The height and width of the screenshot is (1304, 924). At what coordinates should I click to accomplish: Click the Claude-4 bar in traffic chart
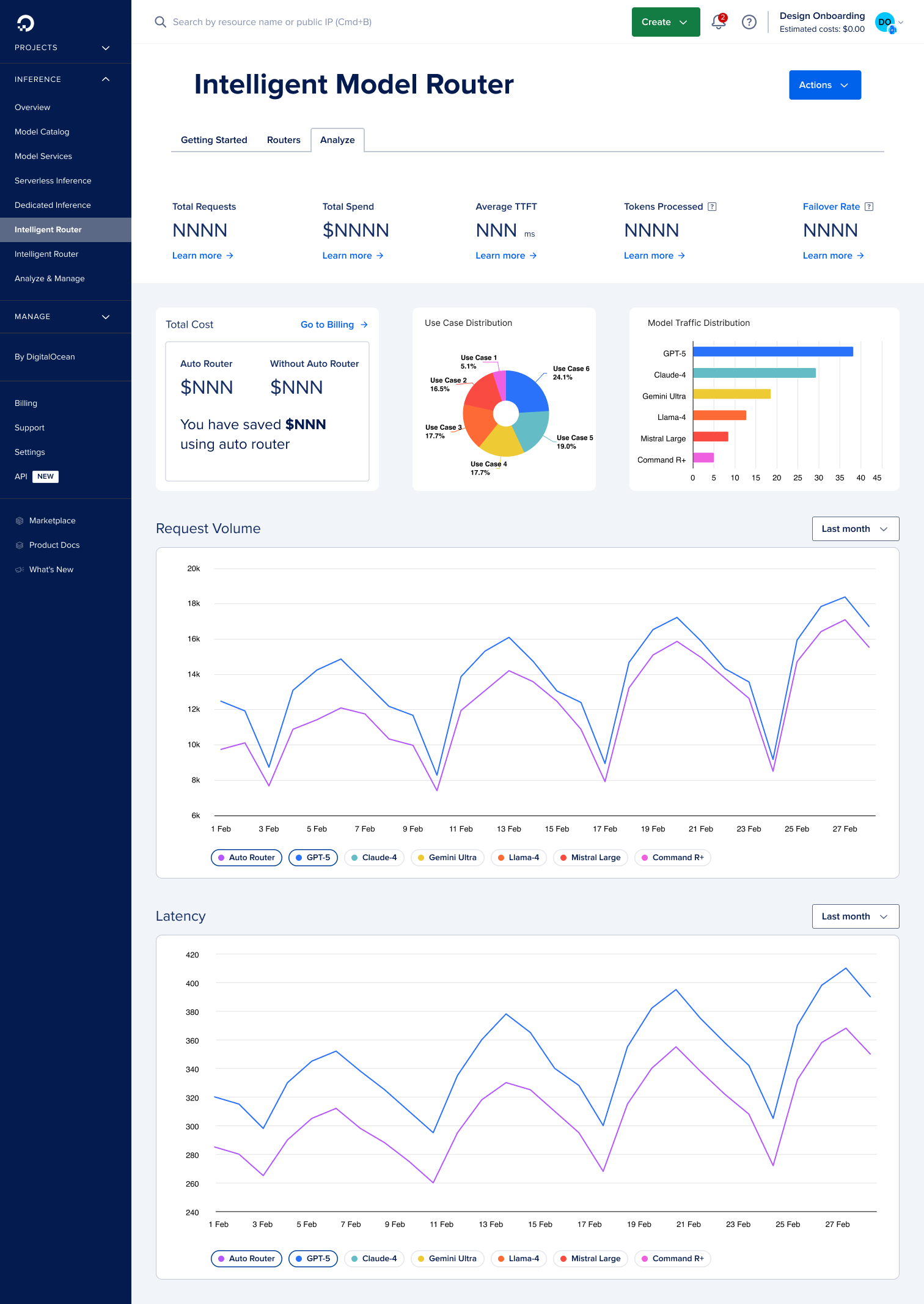click(x=754, y=373)
